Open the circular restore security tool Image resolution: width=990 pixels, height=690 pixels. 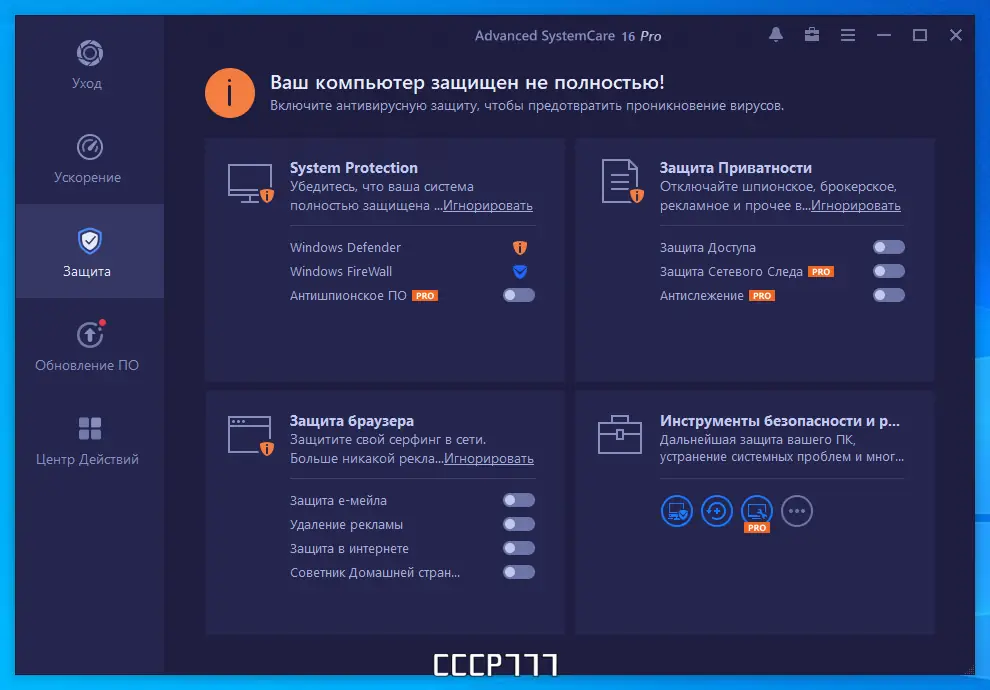[717, 511]
